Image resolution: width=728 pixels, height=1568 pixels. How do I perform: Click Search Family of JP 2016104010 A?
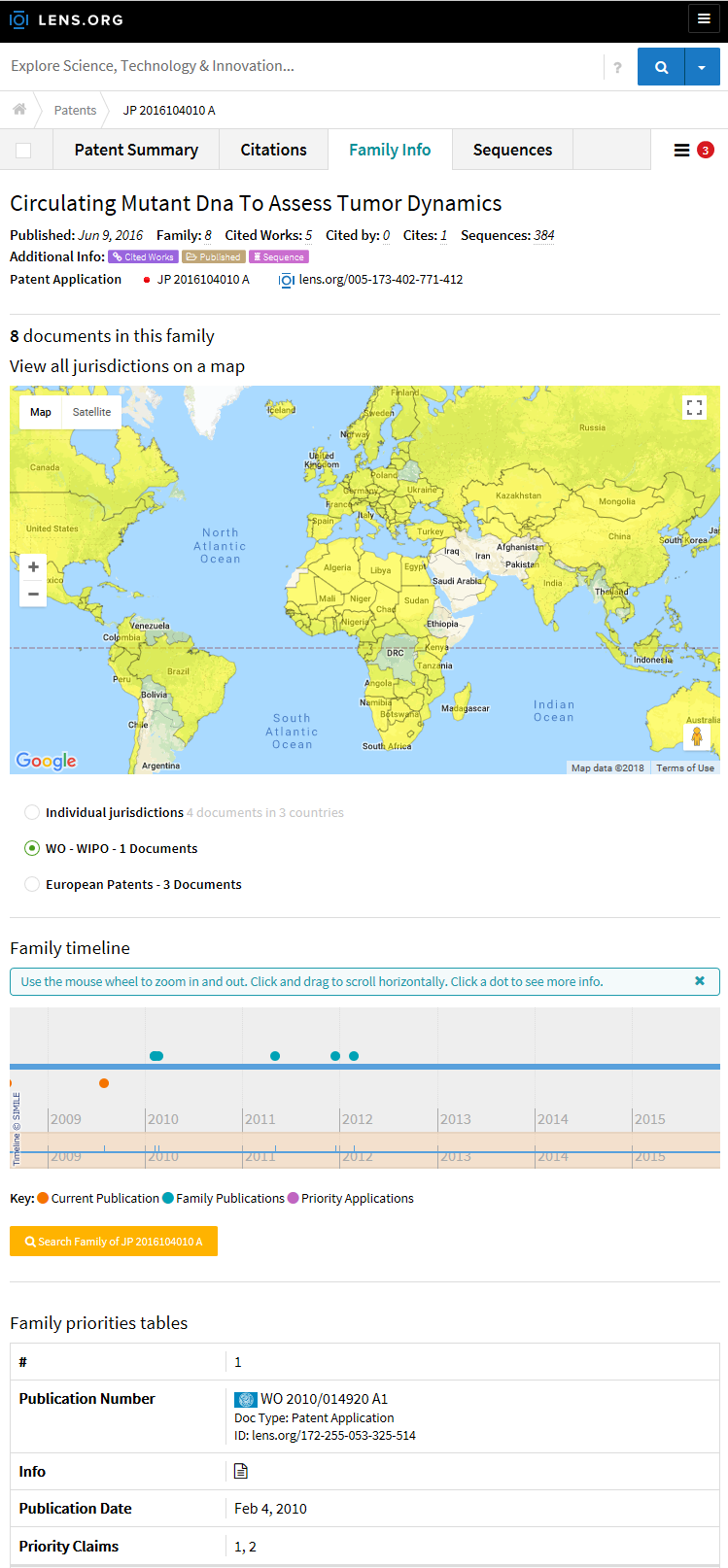pyautogui.click(x=114, y=1242)
